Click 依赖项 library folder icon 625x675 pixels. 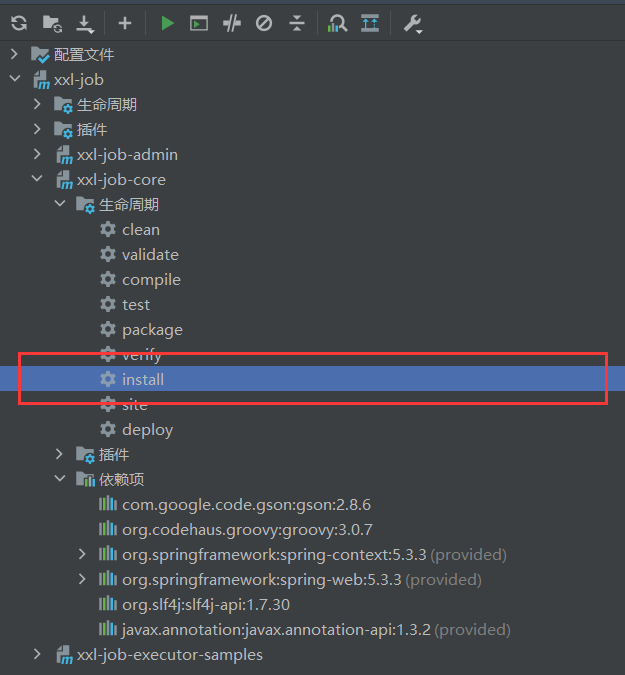tap(85, 479)
